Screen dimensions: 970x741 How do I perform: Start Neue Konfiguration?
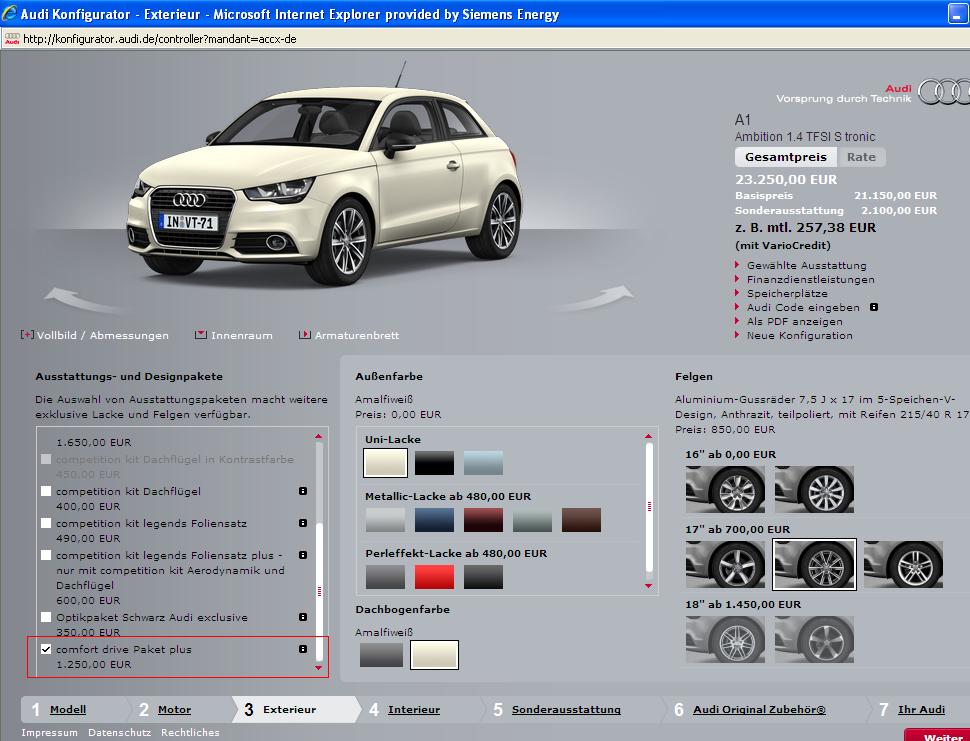pos(799,335)
